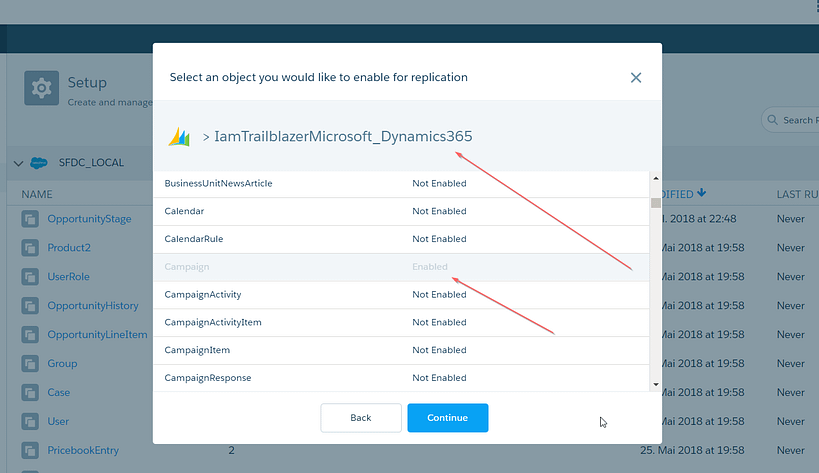Pick the CampaignActivityItem object
The image size is (819, 473).
click(x=401, y=323)
